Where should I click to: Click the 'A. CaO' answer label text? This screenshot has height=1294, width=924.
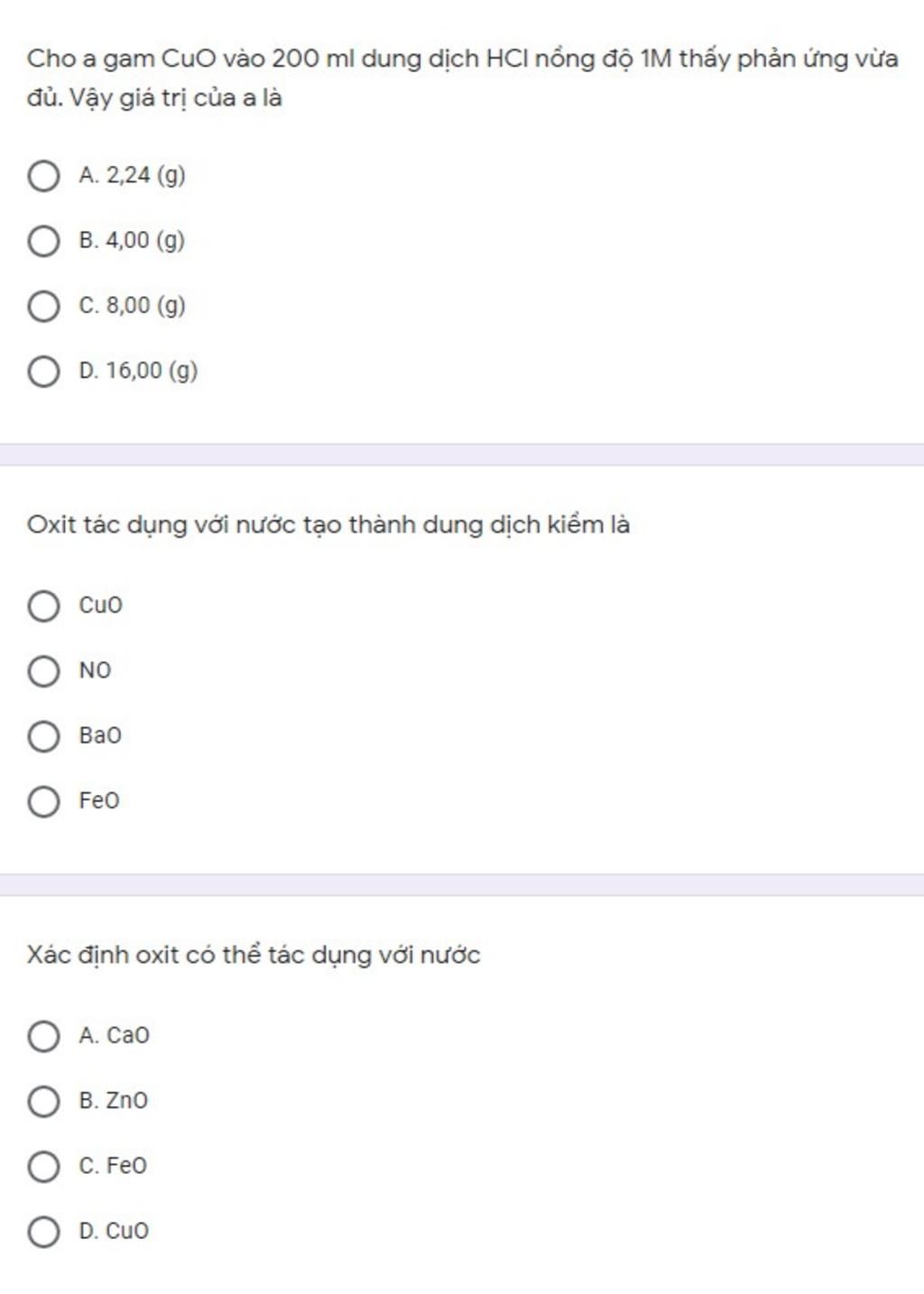coord(115,1036)
